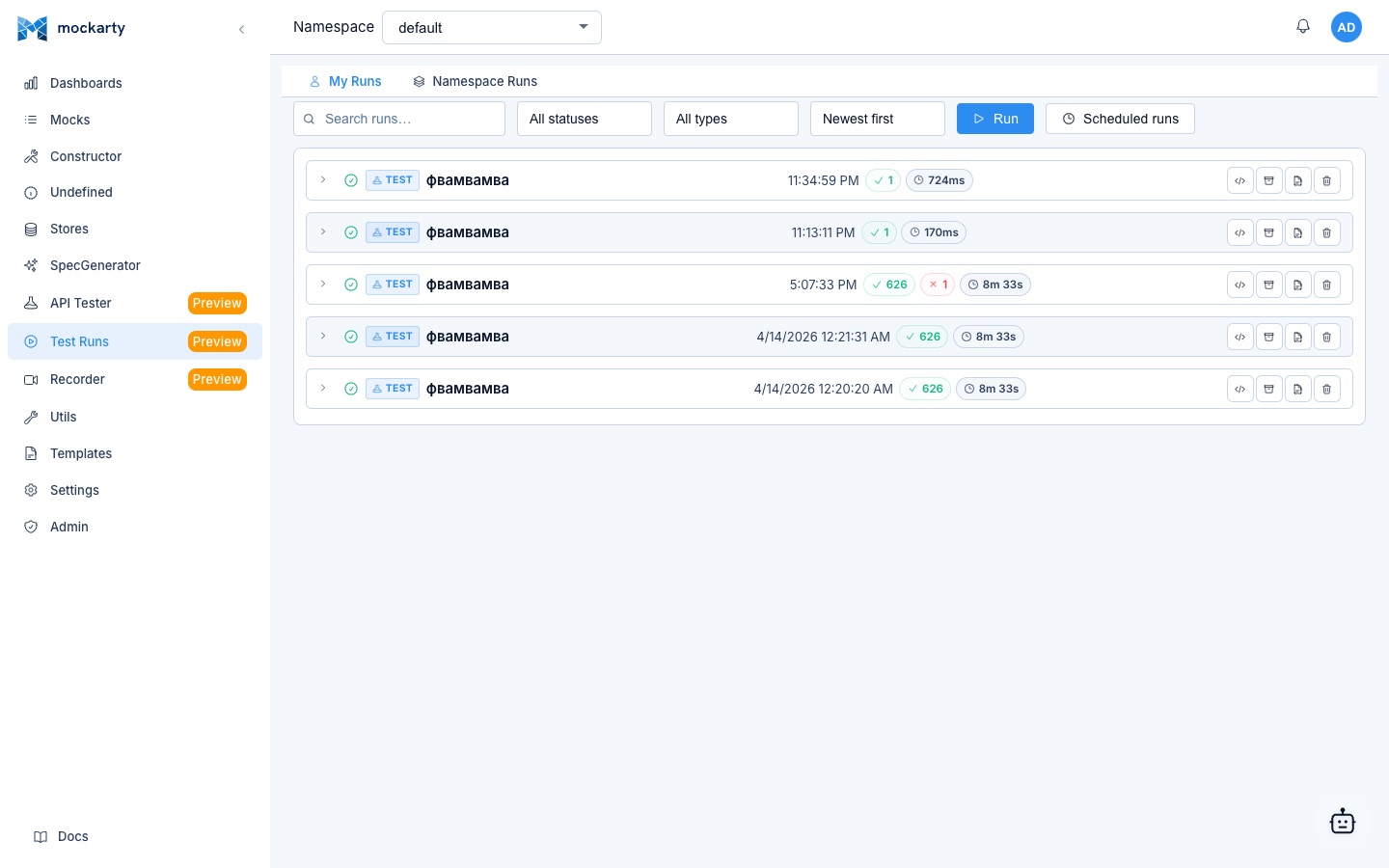Open Constructor in the sidebar
The width and height of the screenshot is (1389, 868).
coord(135,156)
